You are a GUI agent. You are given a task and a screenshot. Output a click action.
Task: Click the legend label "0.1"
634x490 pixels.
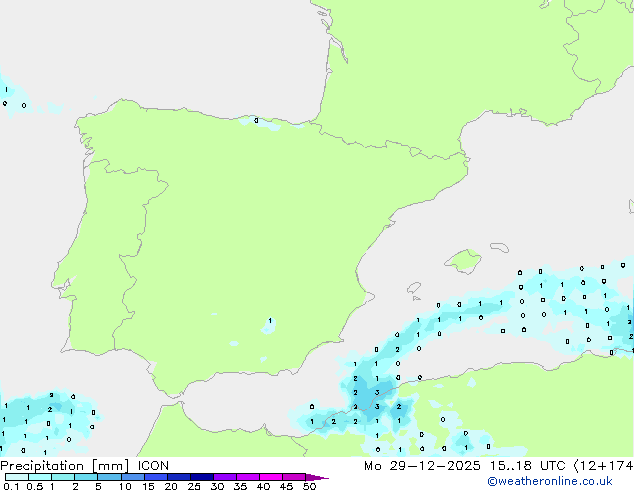pos(11,486)
